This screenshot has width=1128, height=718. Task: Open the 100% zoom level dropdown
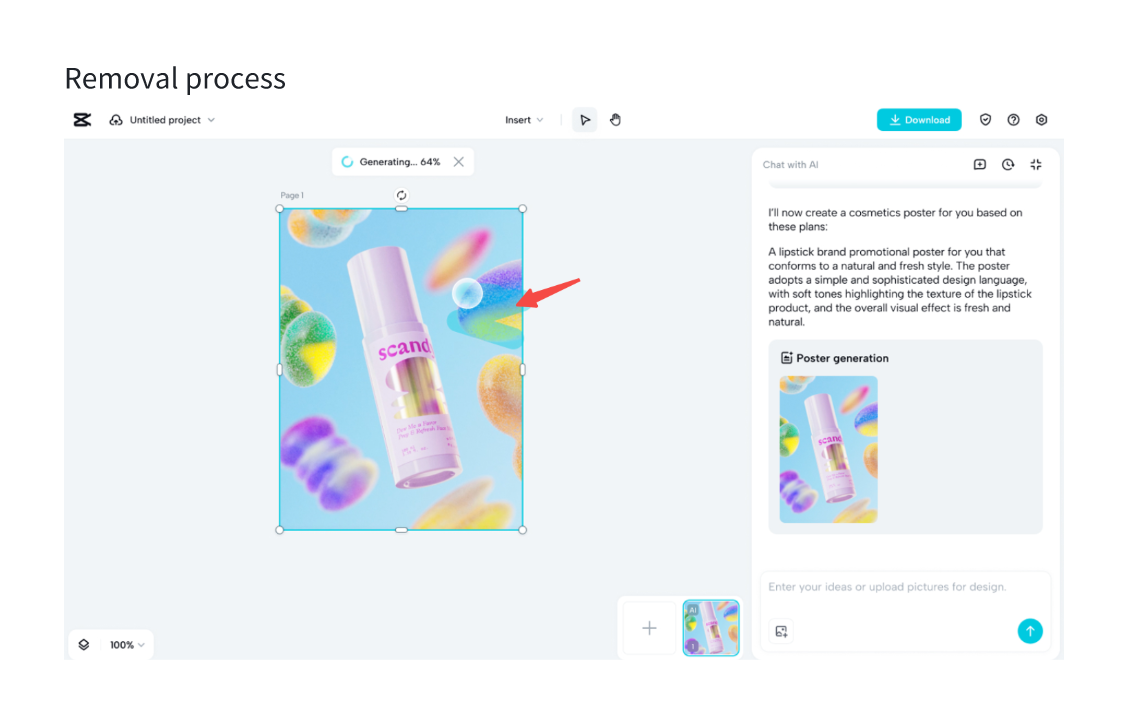coord(127,645)
